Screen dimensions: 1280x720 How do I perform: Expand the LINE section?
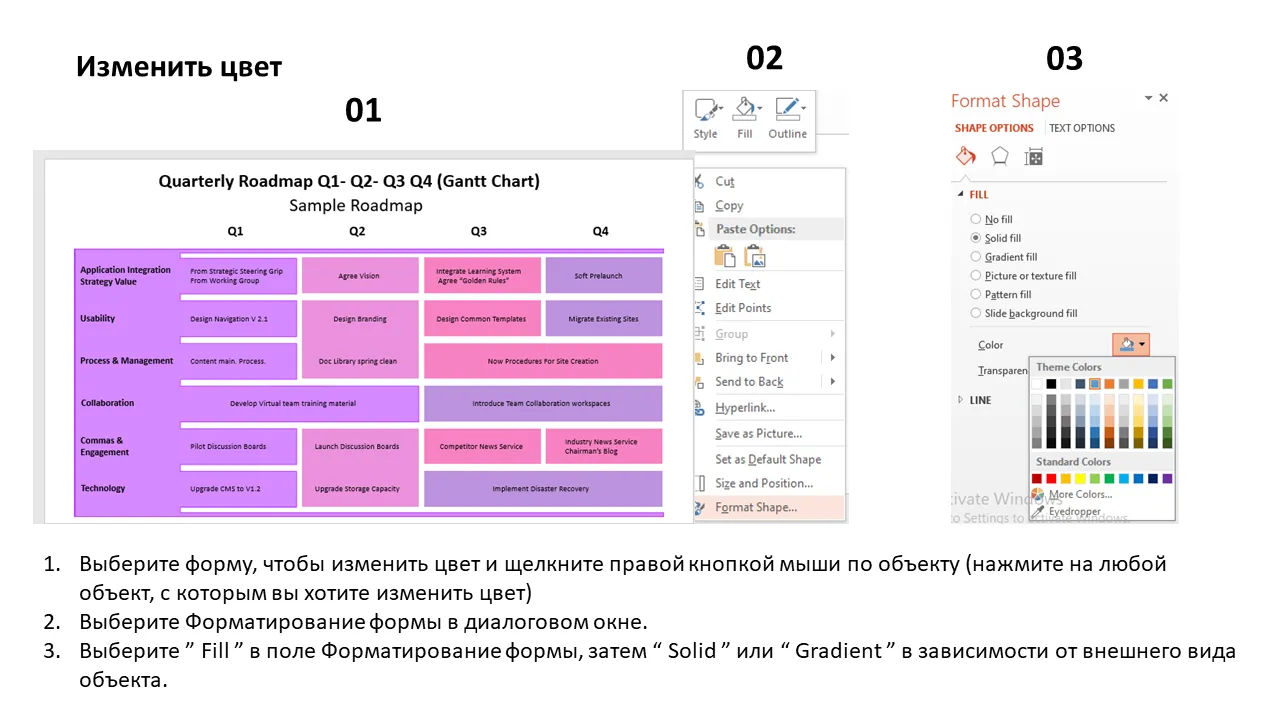(x=962, y=400)
